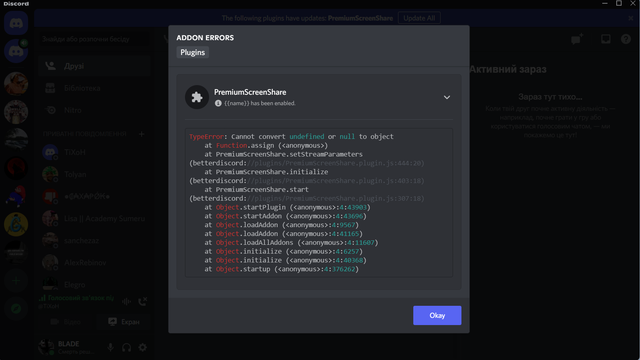Explore public servers via the compass icon
640x360 pixels.
coord(16,309)
